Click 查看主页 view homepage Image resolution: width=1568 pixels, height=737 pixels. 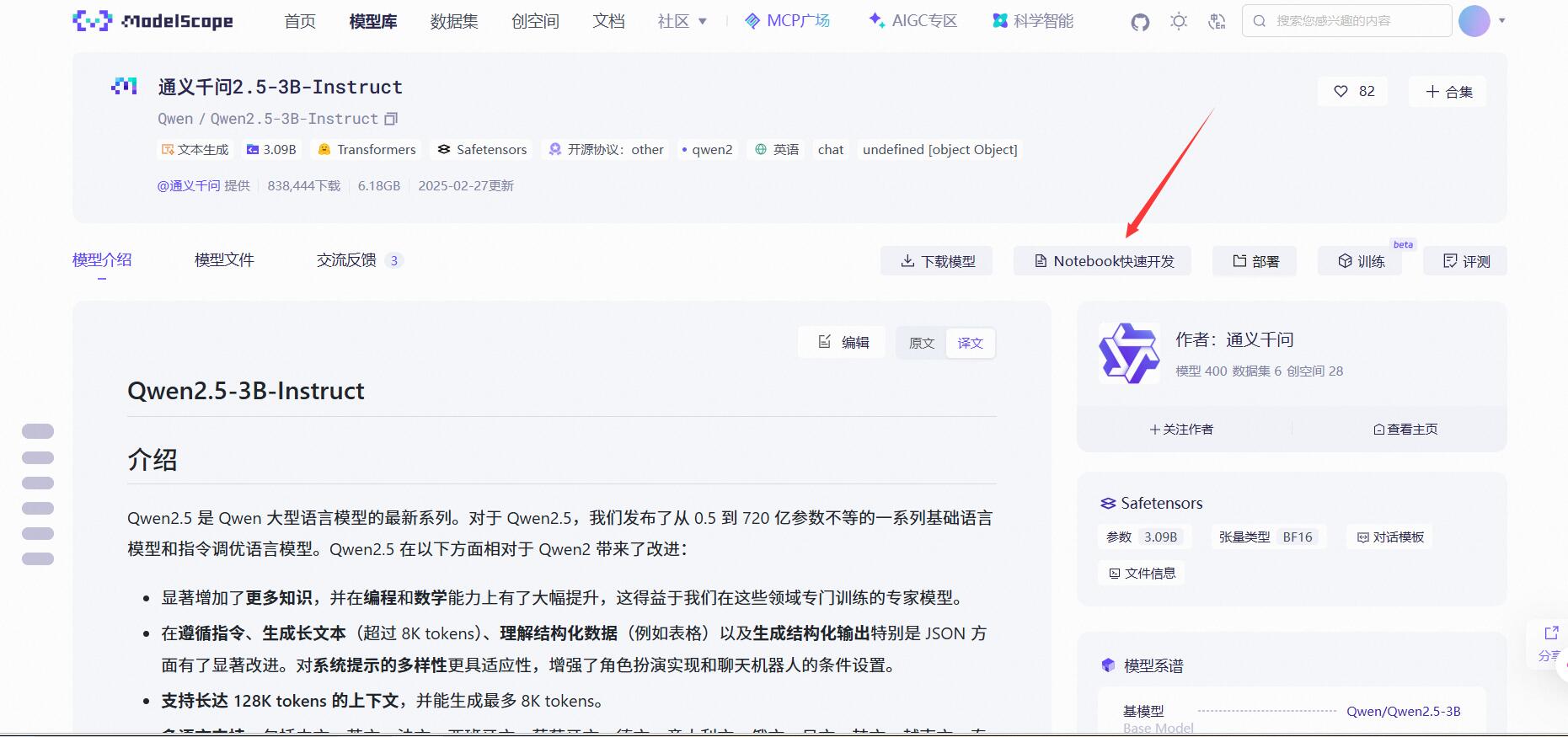pyautogui.click(x=1405, y=430)
